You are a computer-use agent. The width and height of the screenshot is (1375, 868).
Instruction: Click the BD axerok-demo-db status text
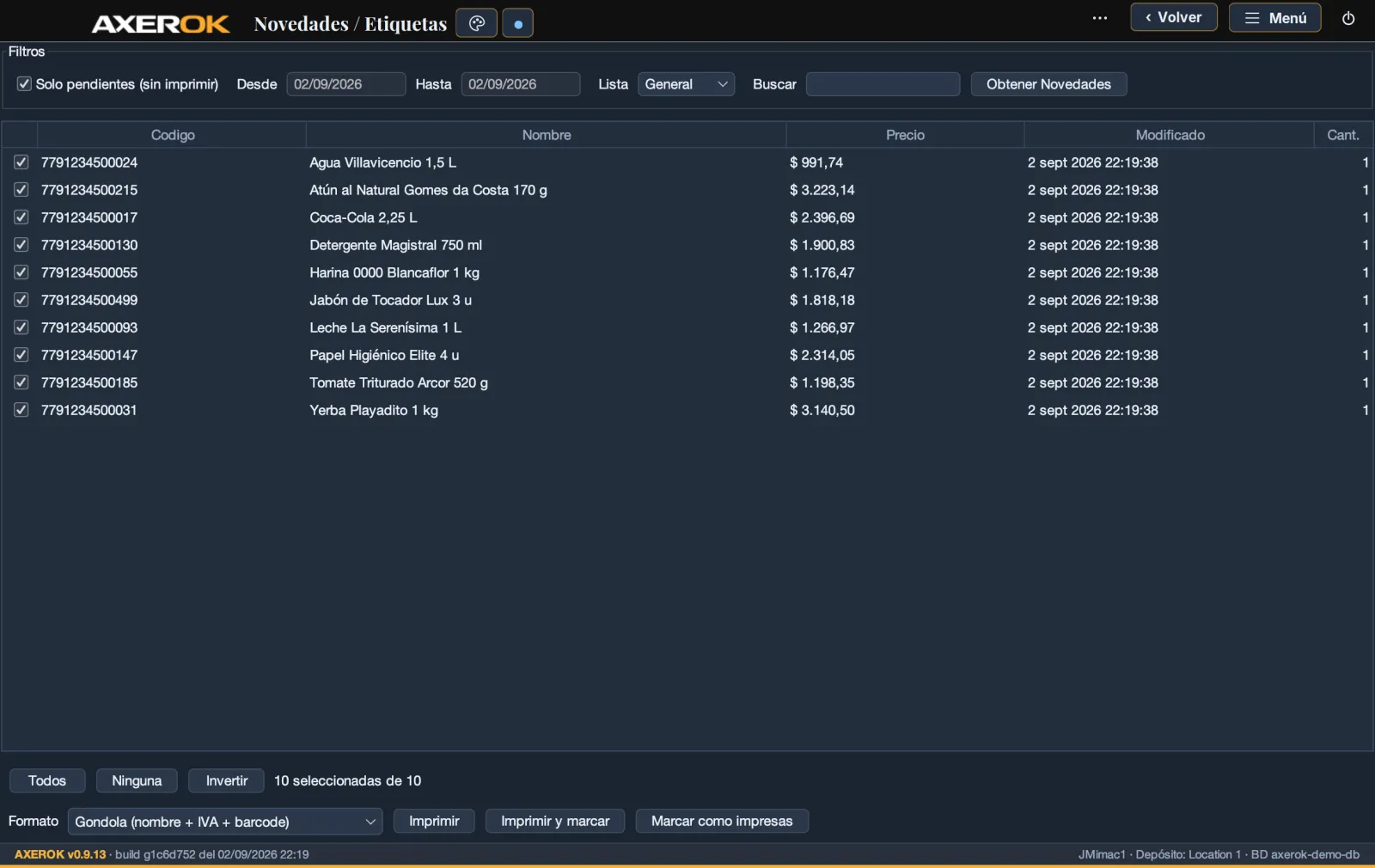1305,854
